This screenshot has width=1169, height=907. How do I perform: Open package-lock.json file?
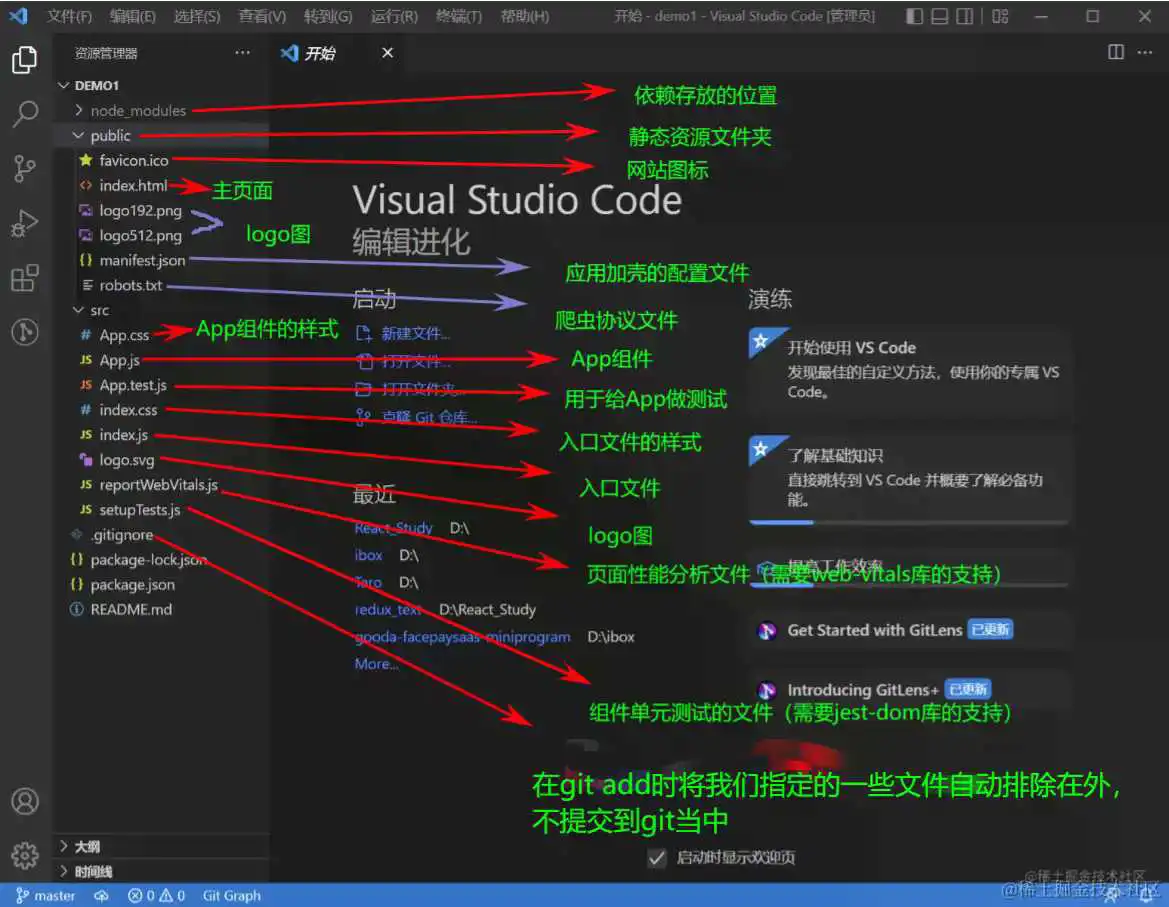(148, 560)
